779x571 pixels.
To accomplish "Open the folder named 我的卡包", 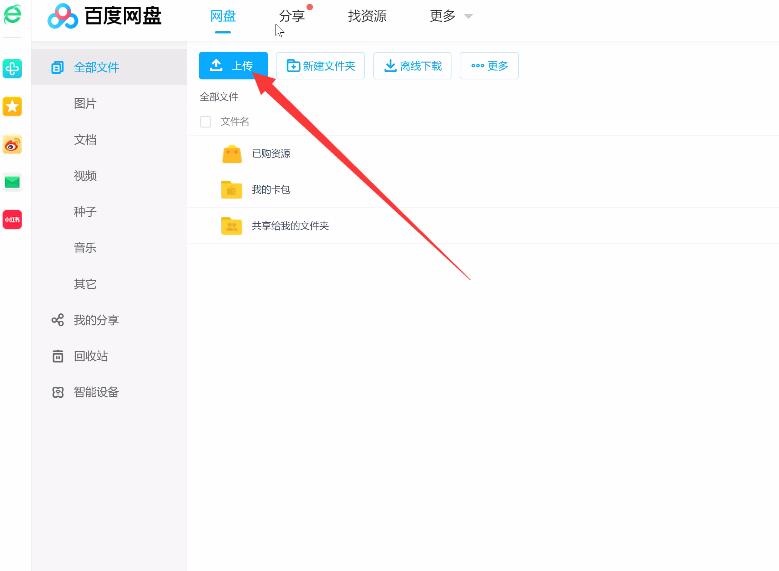I will pos(271,189).
